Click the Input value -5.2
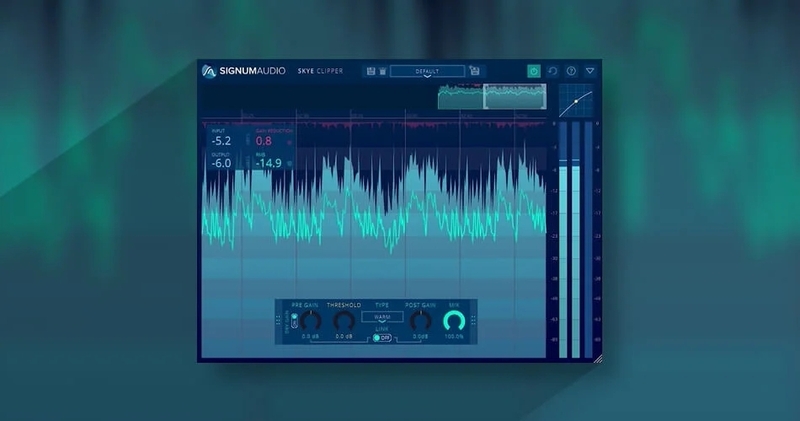The width and height of the screenshot is (800, 421). pyautogui.click(x=221, y=141)
